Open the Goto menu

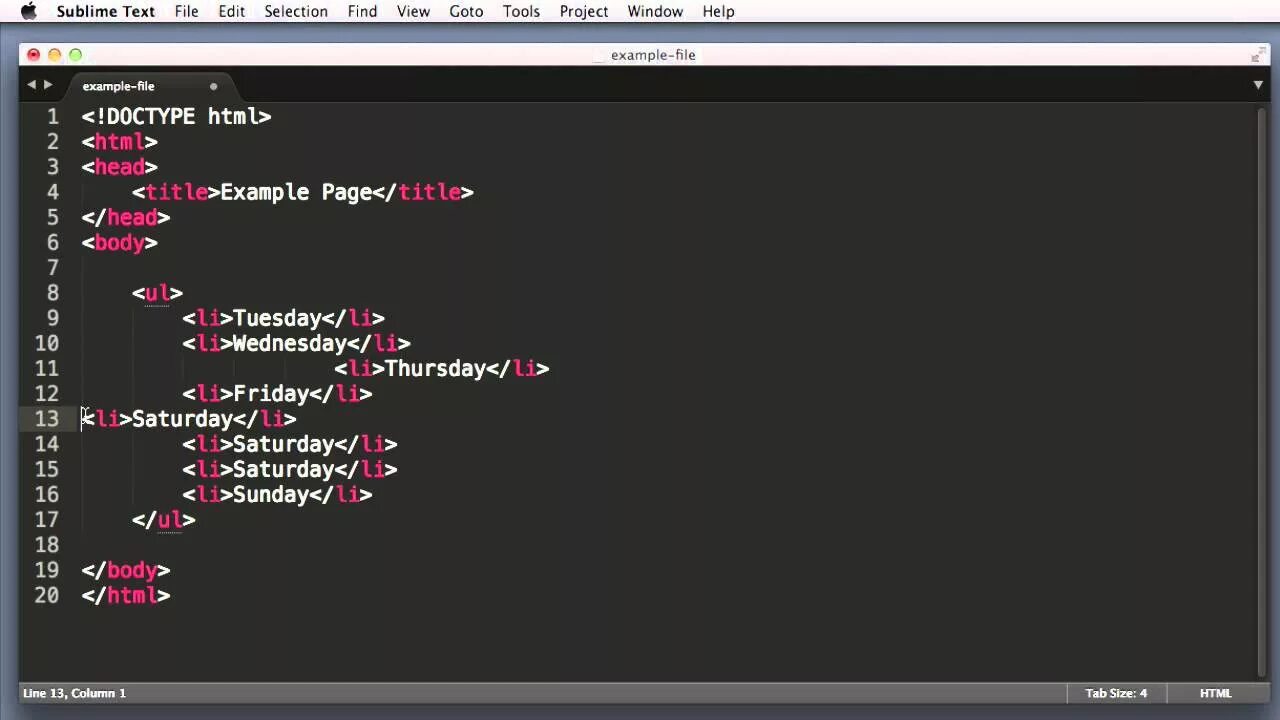465,11
